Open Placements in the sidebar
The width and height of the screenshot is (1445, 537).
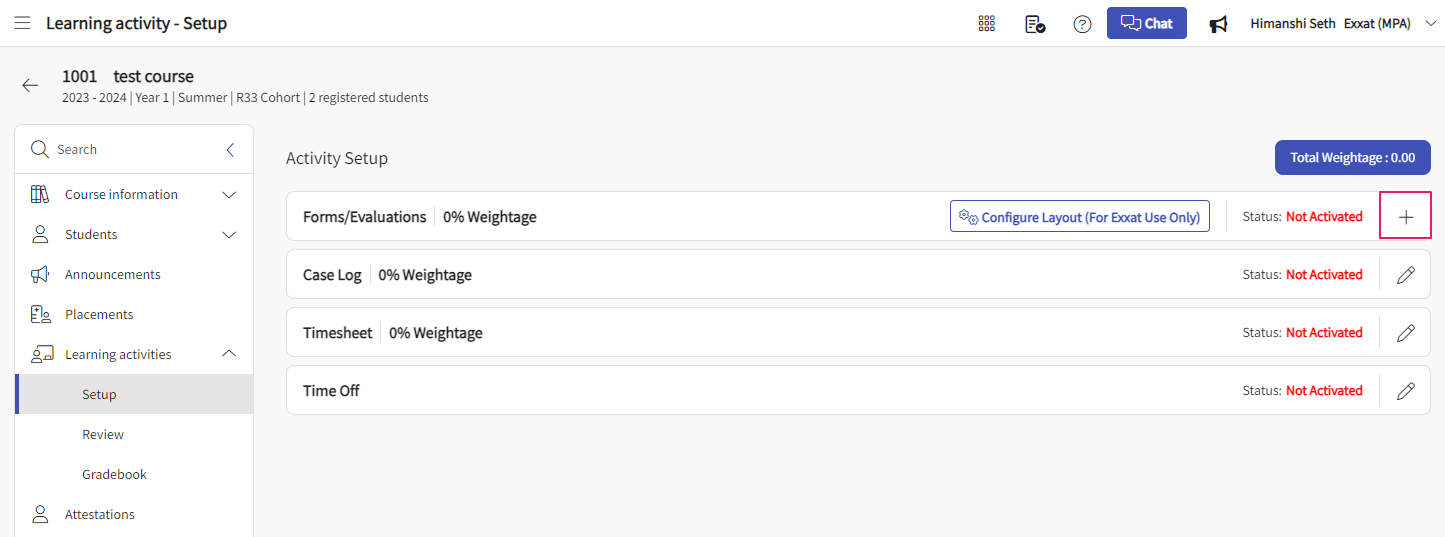tap(99, 314)
